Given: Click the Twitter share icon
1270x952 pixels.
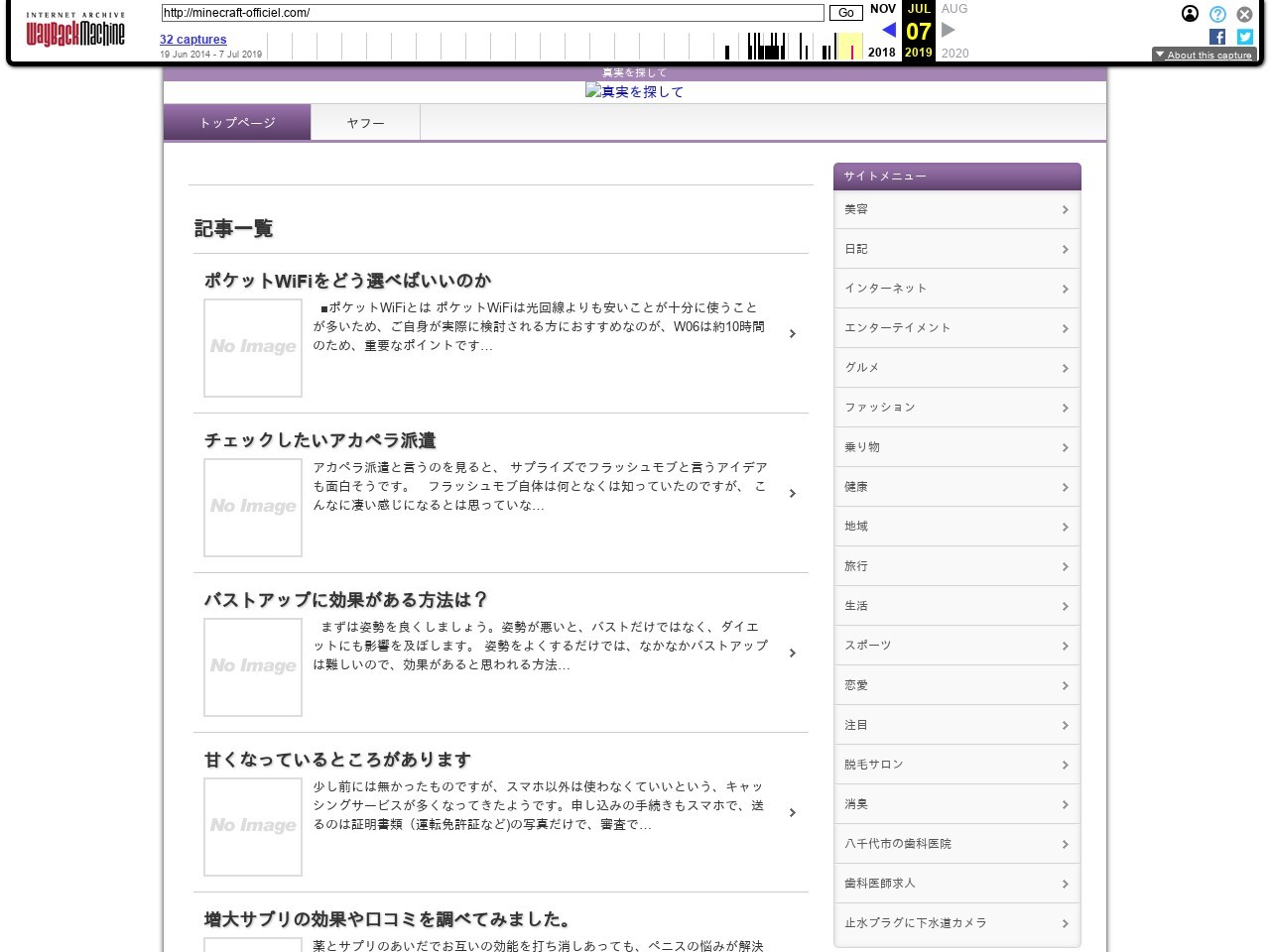Looking at the screenshot, I should [1245, 37].
